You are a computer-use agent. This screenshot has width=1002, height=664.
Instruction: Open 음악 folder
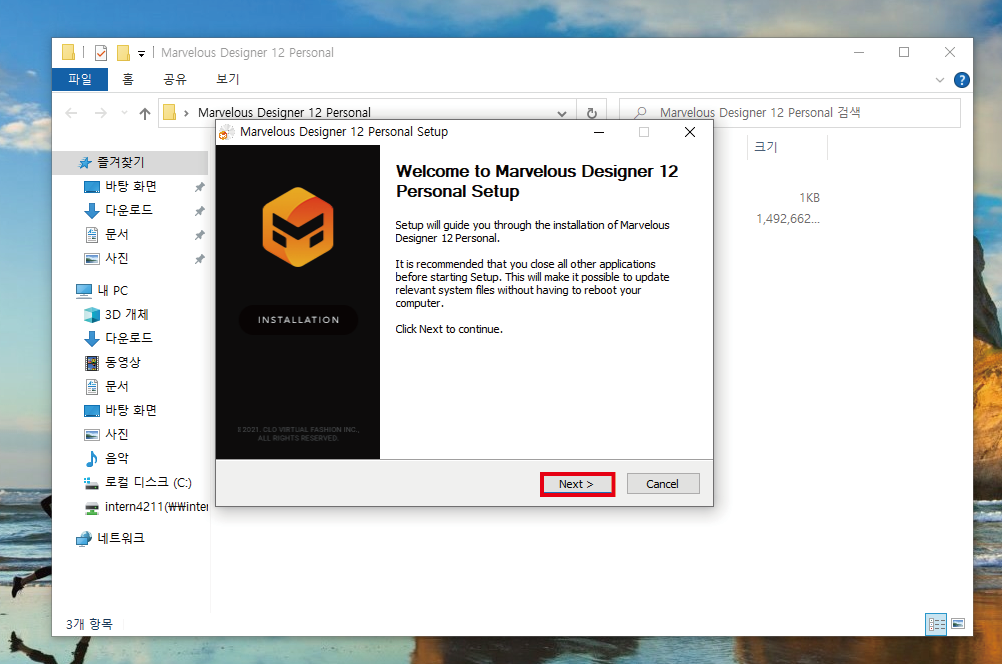117,458
